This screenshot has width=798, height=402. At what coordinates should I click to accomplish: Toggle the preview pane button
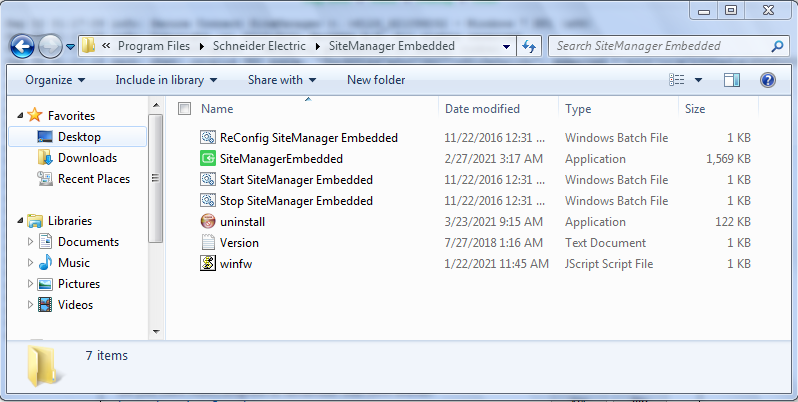point(731,80)
